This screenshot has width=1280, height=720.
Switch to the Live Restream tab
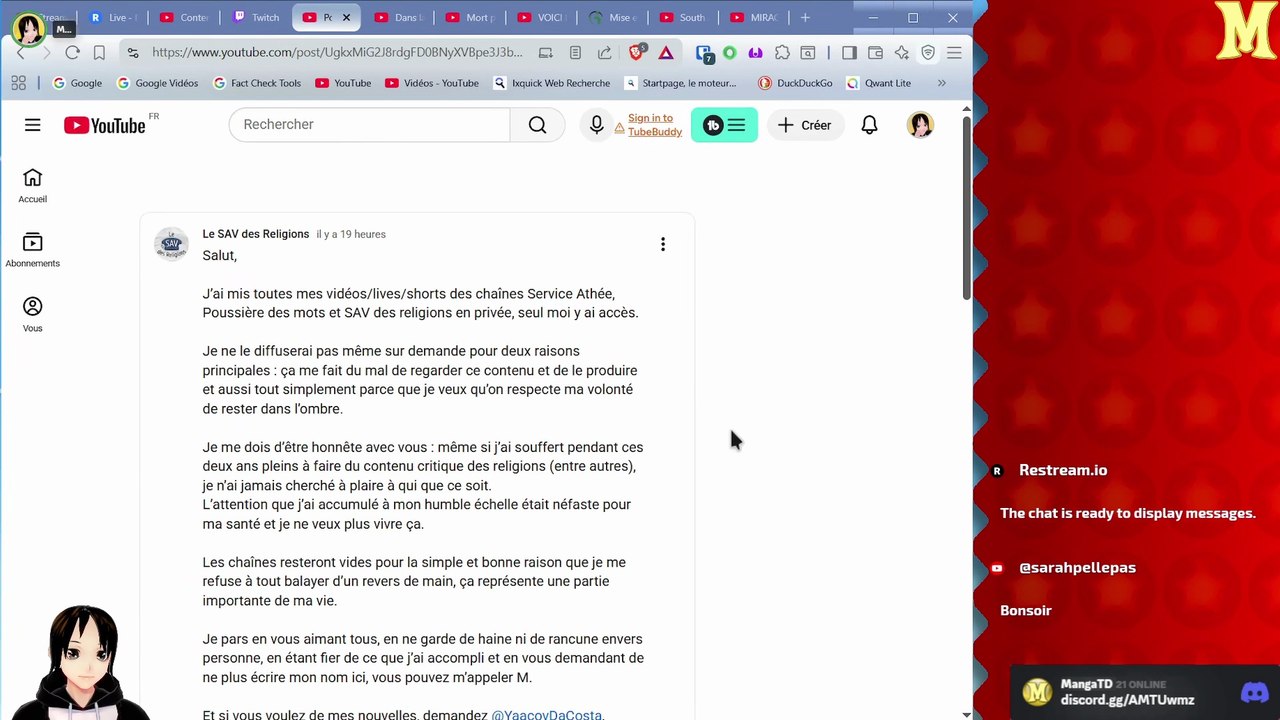point(113,17)
